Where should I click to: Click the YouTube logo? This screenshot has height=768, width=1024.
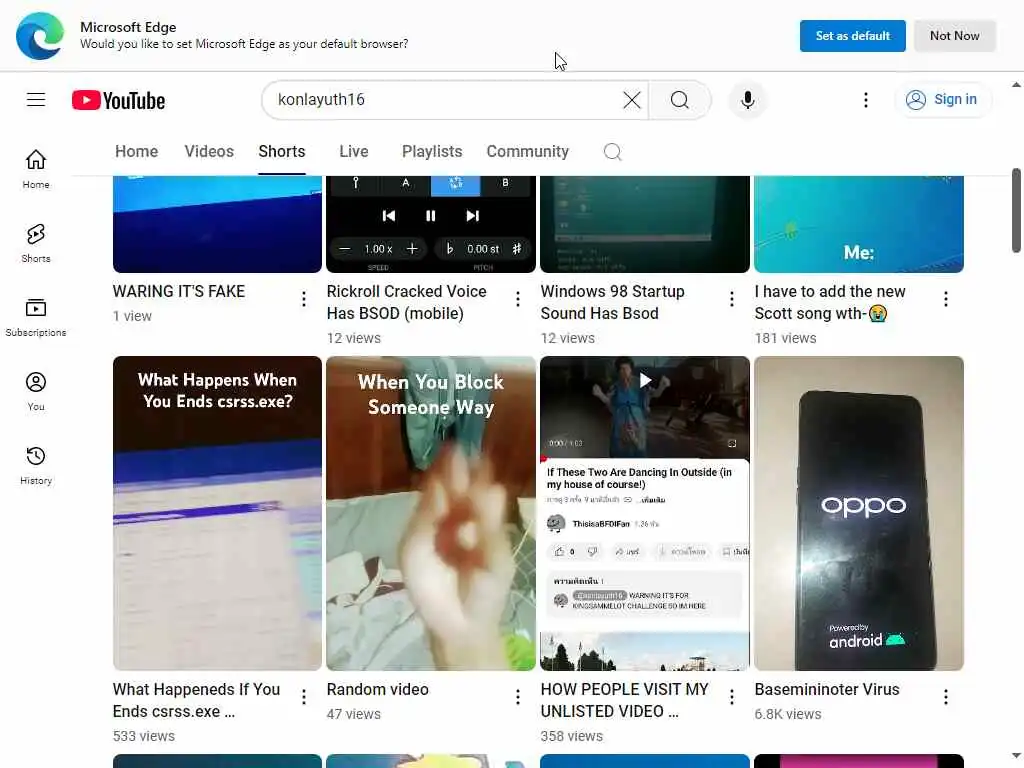(x=118, y=101)
